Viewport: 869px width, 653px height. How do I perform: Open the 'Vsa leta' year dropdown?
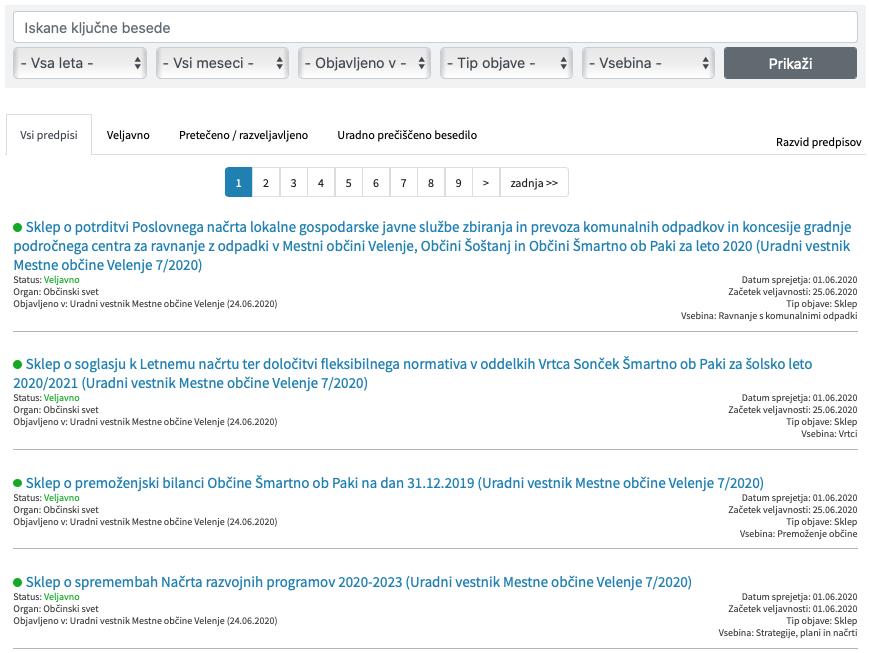[x=81, y=63]
